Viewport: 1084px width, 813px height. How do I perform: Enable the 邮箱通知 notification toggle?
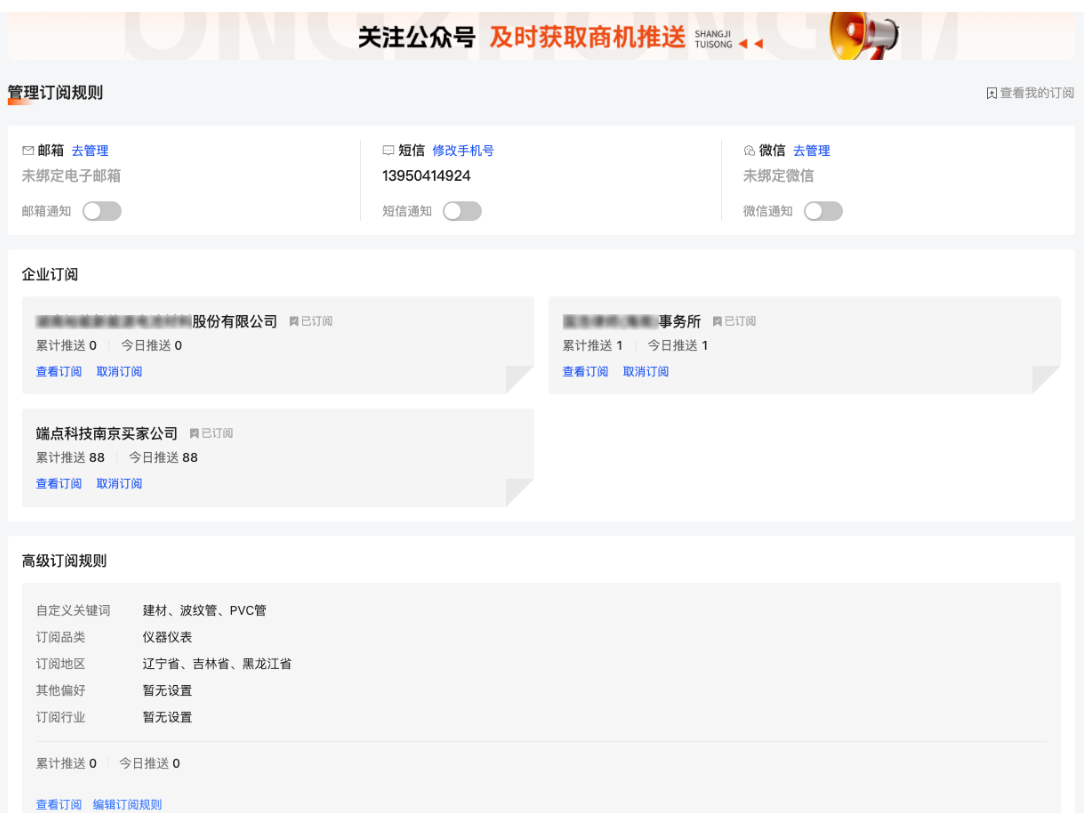(x=101, y=211)
